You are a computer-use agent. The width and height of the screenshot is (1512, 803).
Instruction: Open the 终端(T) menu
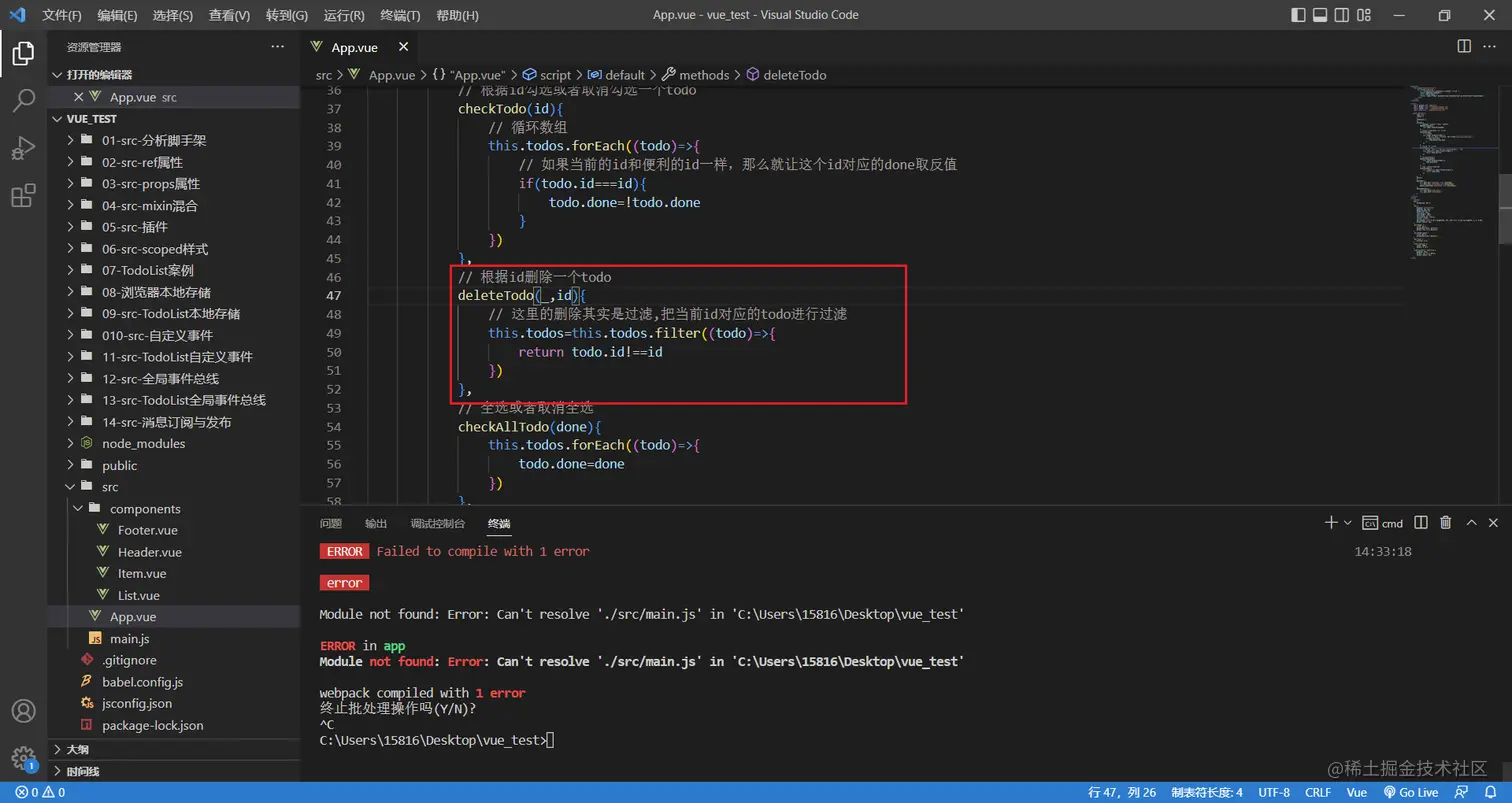[x=401, y=15]
